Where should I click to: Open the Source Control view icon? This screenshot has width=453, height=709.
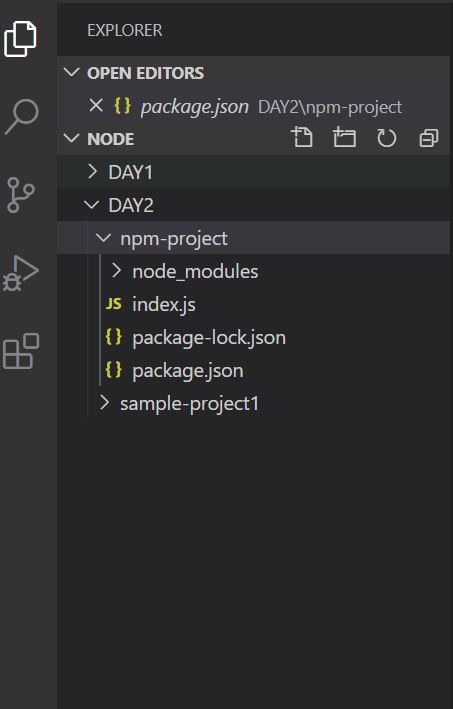click(x=20, y=195)
